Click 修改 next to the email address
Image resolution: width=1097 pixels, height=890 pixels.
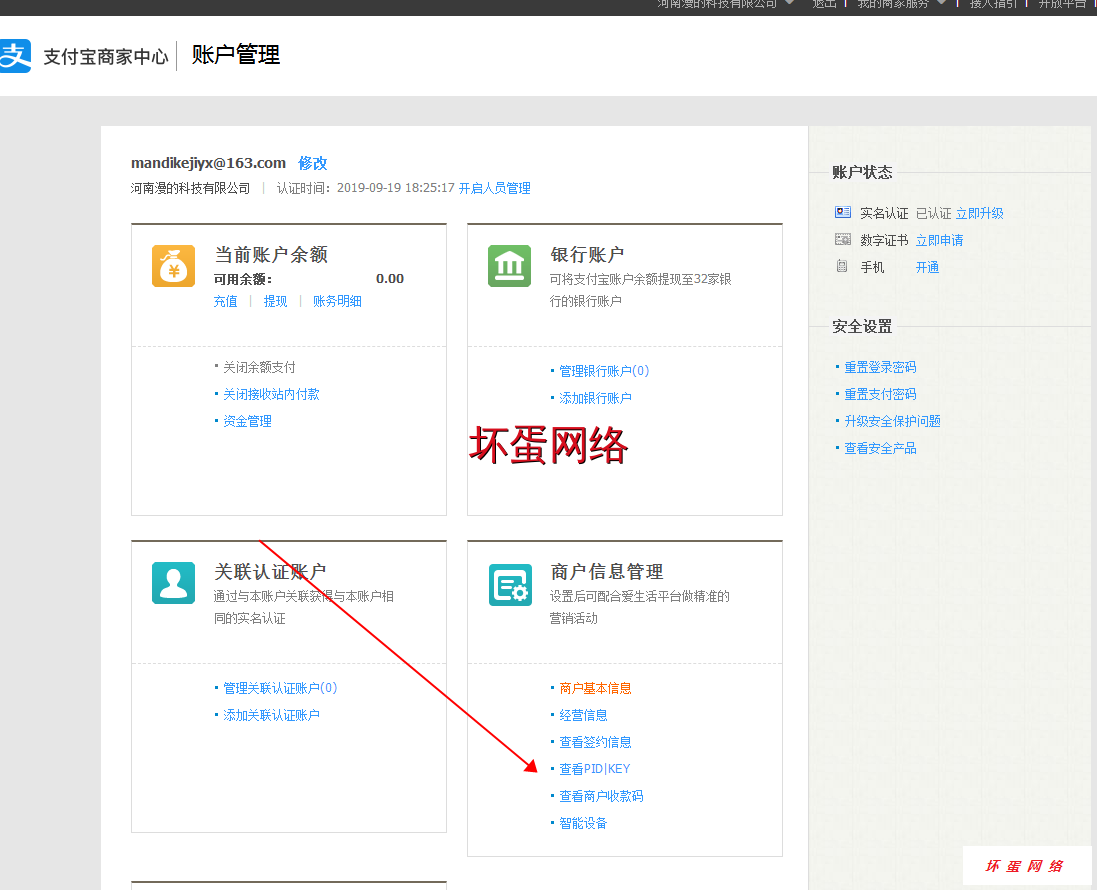[312, 163]
